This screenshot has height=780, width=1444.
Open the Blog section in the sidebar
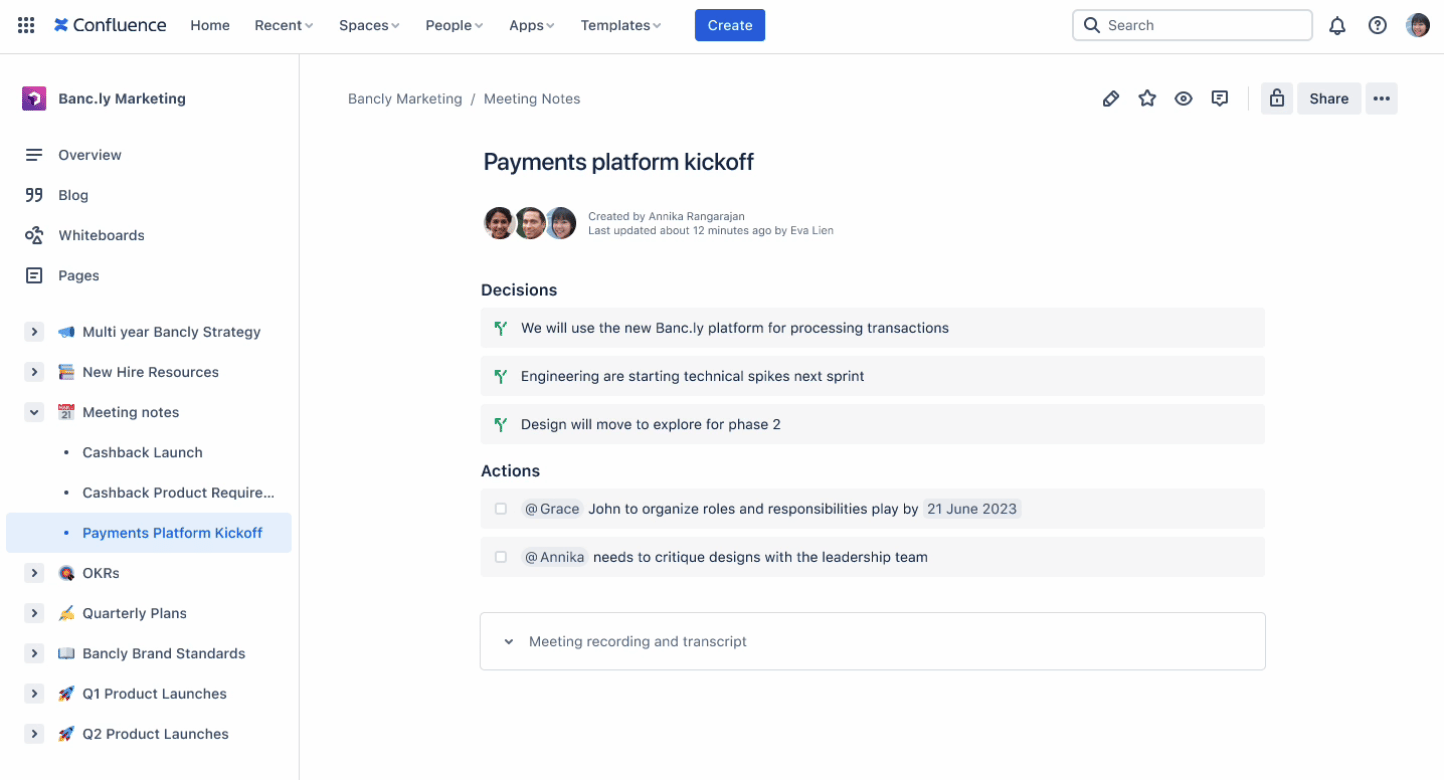click(73, 195)
